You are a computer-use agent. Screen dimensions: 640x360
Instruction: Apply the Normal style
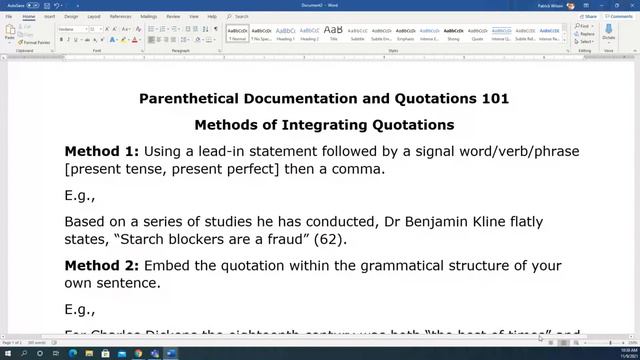[x=237, y=33]
